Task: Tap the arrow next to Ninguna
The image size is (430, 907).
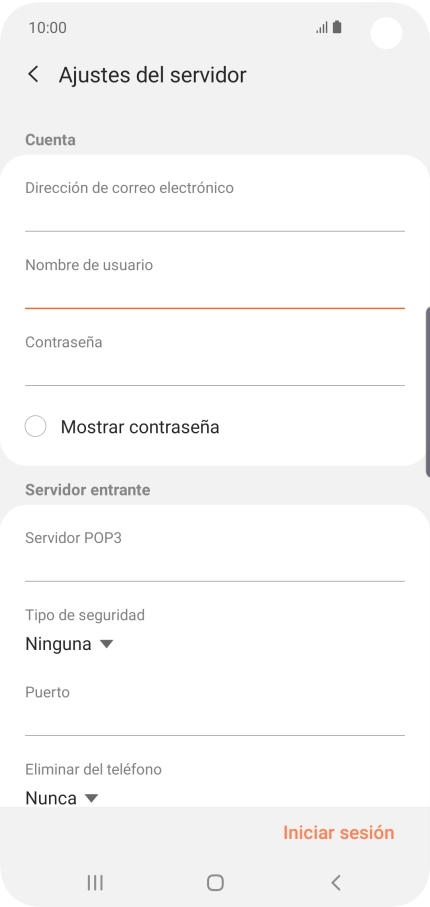Action: pyautogui.click(x=106, y=644)
